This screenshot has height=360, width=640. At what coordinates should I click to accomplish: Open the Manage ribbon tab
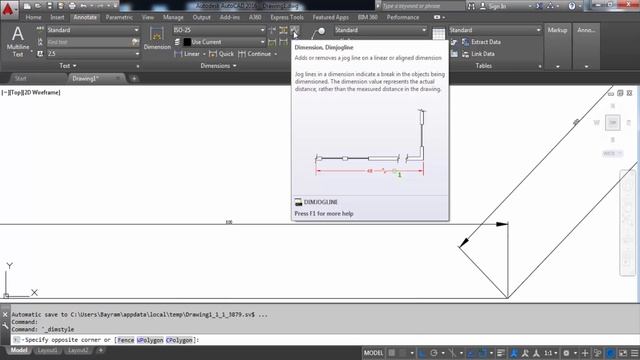click(173, 18)
